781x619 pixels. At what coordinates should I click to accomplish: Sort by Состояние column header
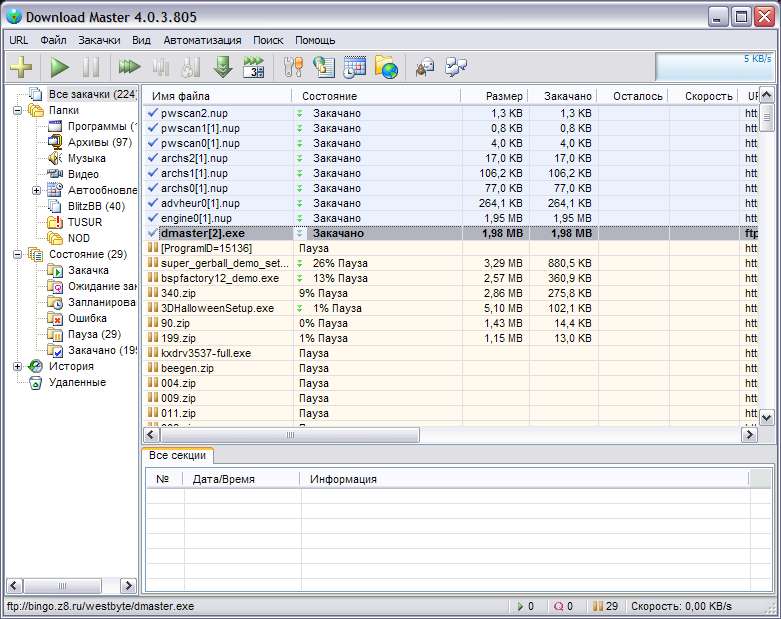tap(376, 96)
